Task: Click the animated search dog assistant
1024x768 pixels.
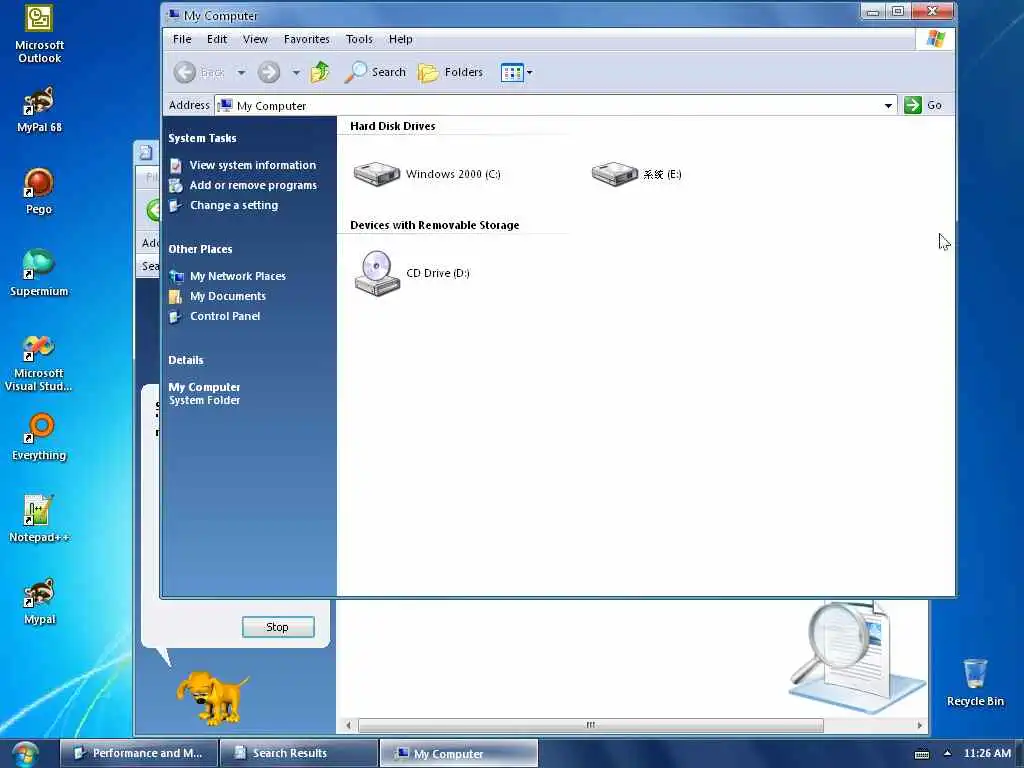Action: (213, 698)
